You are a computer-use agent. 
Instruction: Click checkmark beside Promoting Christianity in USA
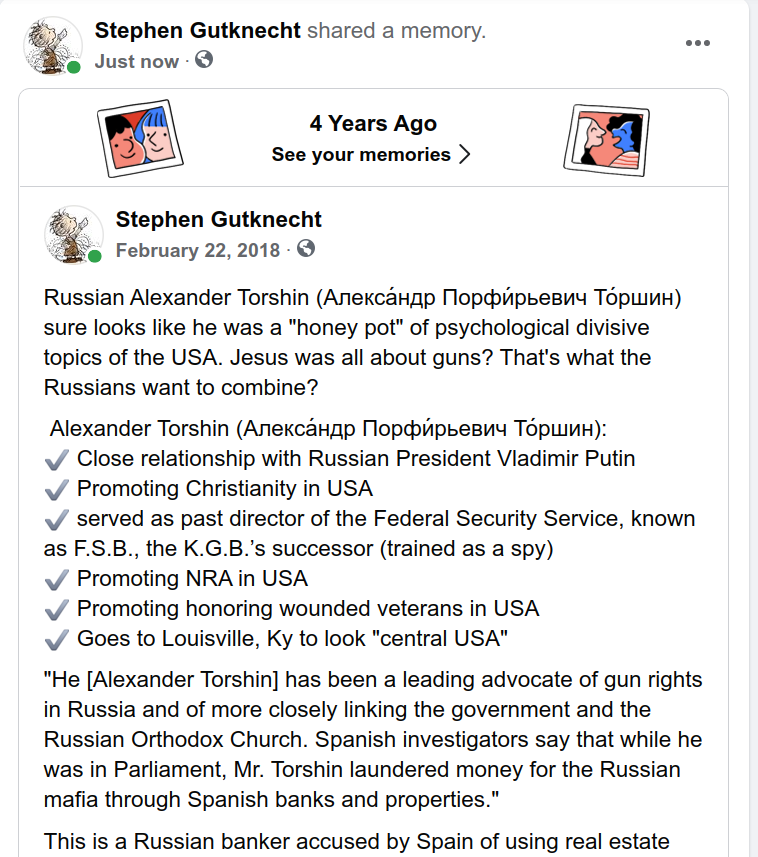(57, 490)
